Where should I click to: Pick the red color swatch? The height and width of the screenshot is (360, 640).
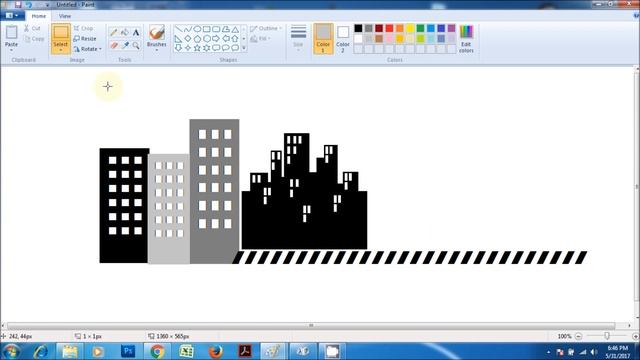click(389, 28)
